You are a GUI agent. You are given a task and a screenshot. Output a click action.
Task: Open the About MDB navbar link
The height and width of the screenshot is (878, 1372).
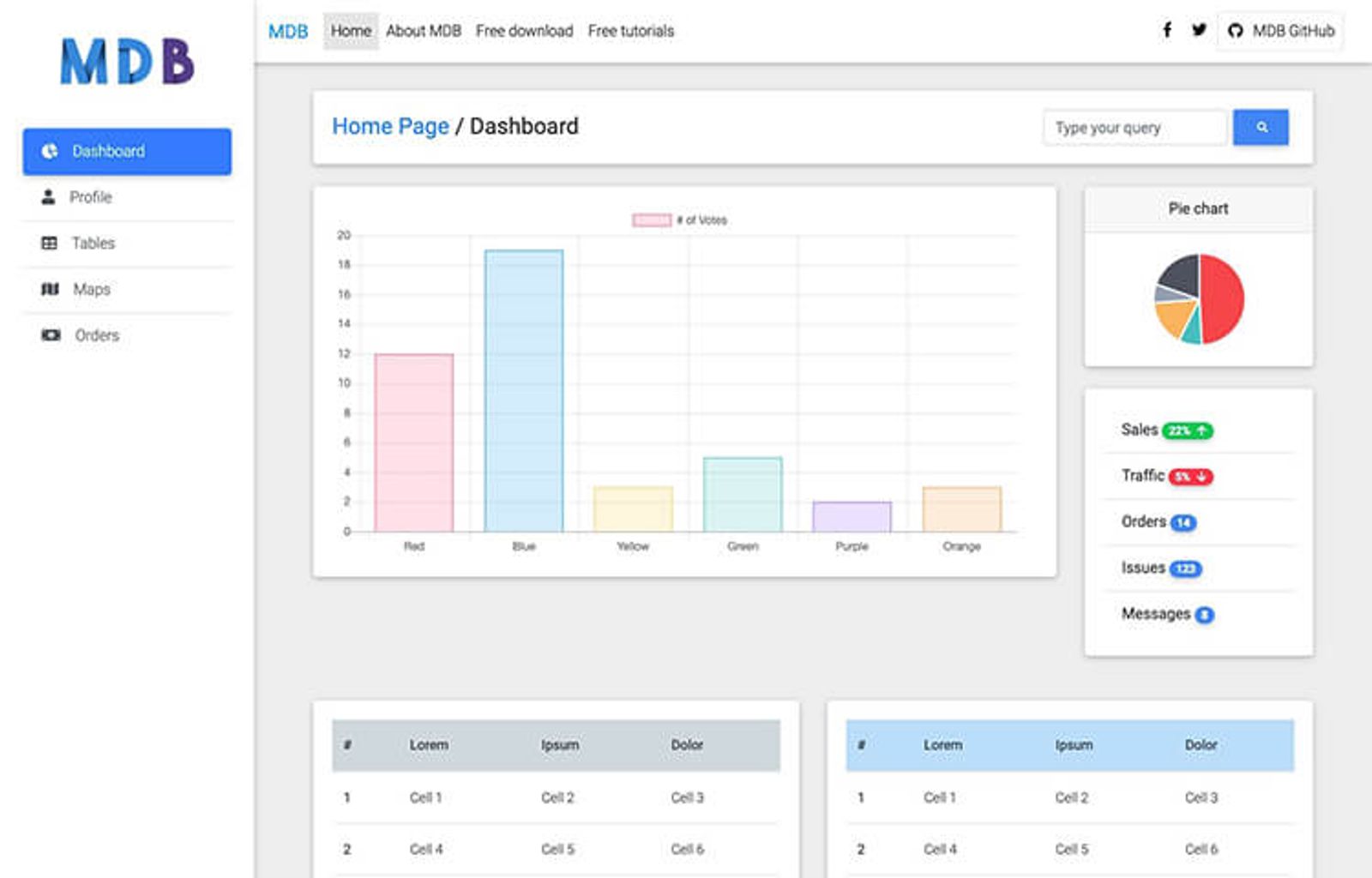pyautogui.click(x=424, y=31)
